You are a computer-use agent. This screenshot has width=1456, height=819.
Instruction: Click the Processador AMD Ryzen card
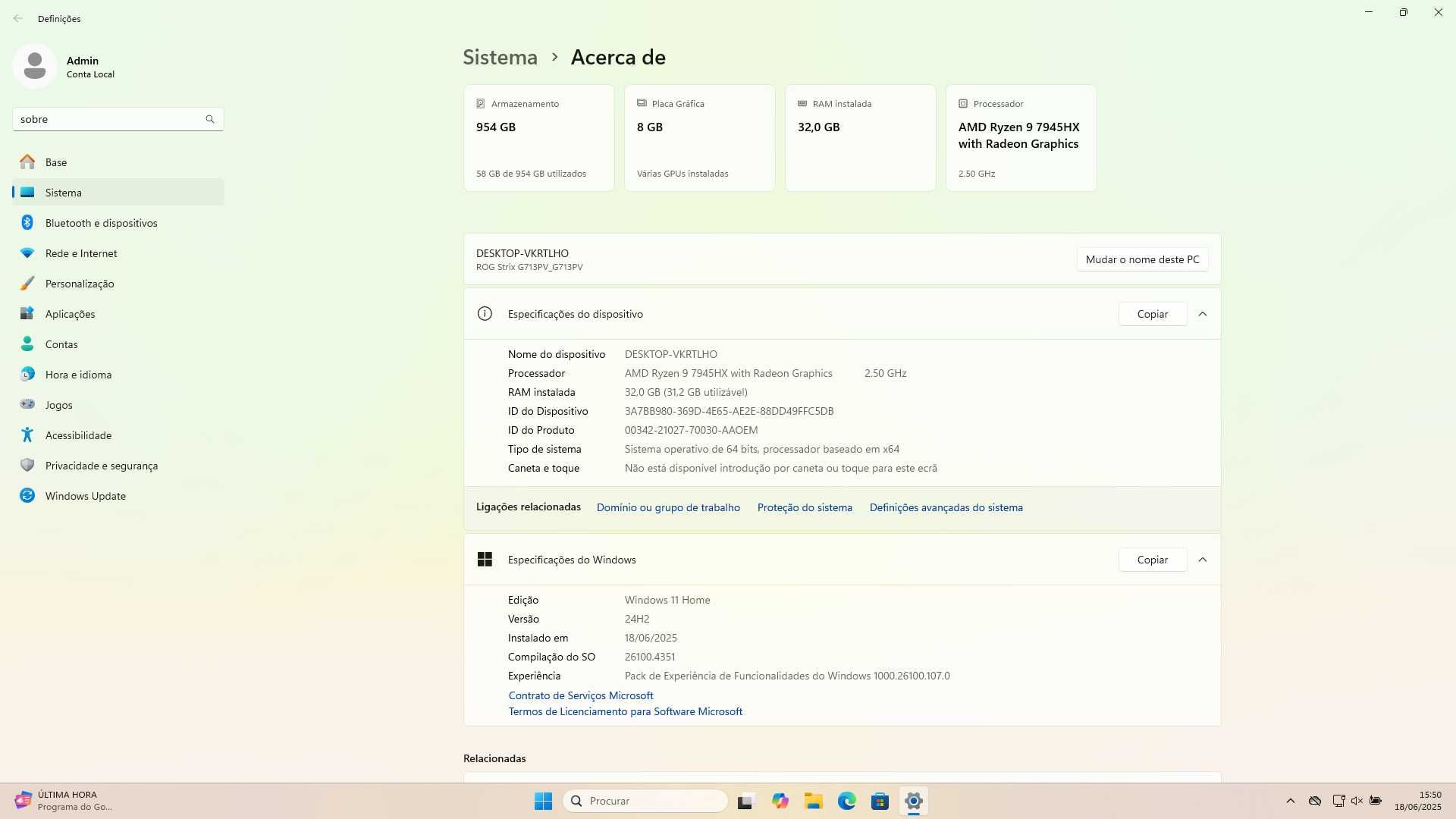coord(1021,138)
